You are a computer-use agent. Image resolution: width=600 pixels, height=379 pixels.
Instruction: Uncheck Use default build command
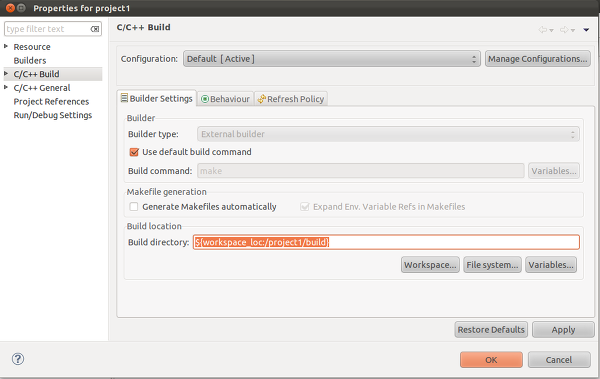click(134, 152)
